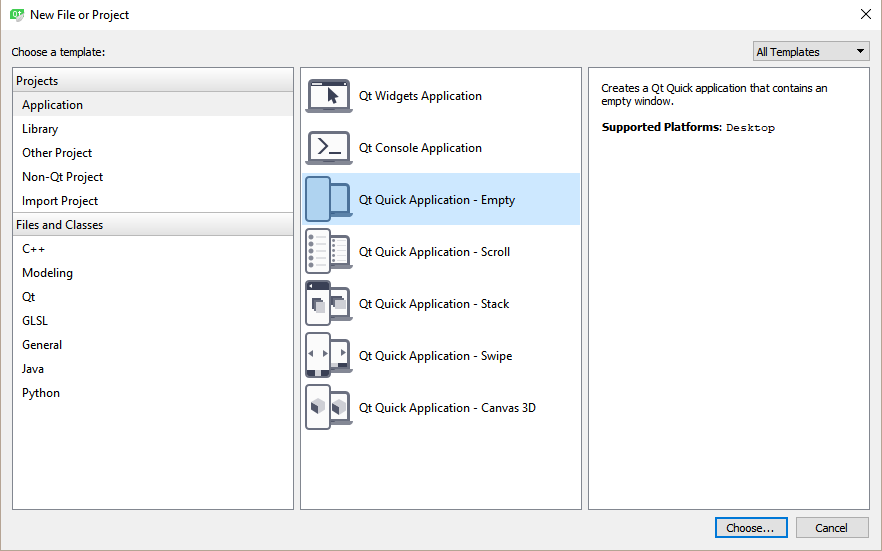Pick the Import Project category
This screenshot has height=551, width=882.
60,201
